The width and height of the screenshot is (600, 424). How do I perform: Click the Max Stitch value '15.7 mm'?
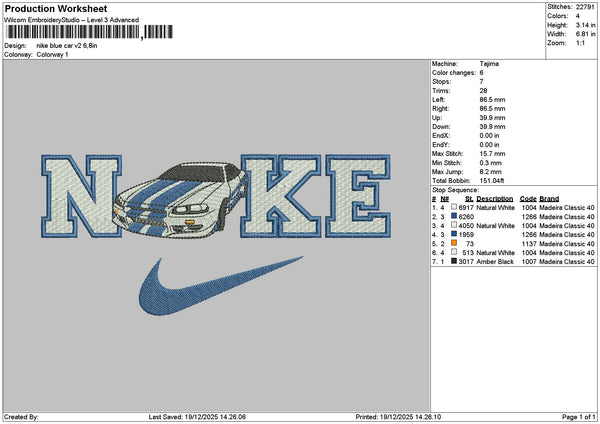click(x=492, y=154)
